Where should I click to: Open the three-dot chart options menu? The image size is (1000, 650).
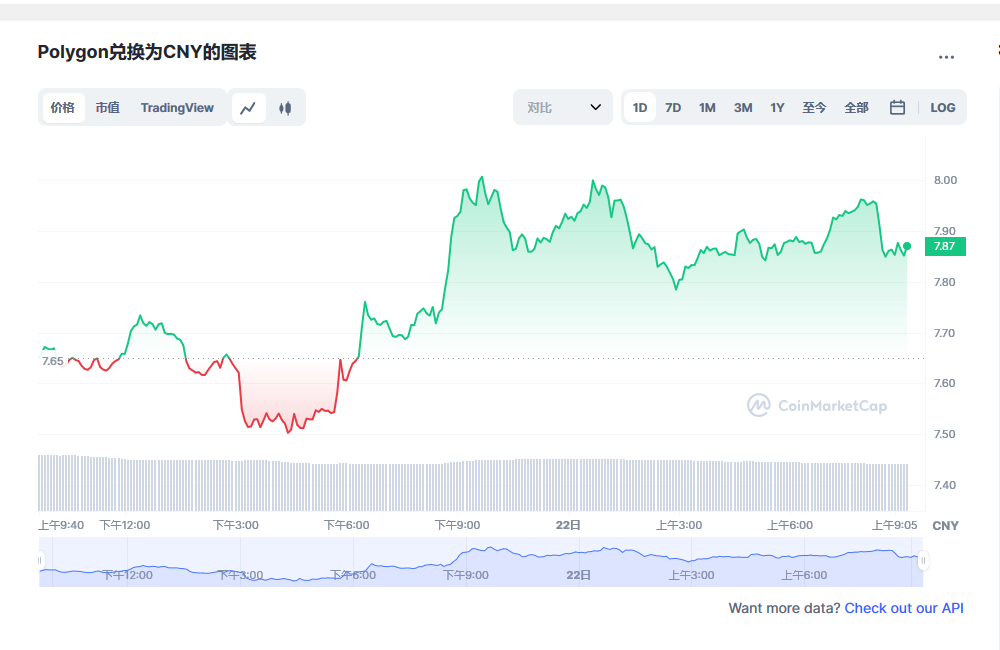pos(945,57)
